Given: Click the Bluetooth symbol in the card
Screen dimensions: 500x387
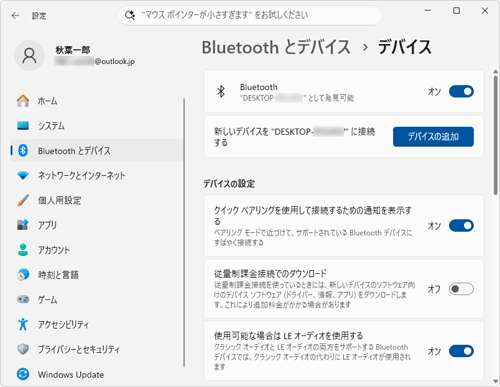Looking at the screenshot, I should pyautogui.click(x=221, y=91).
